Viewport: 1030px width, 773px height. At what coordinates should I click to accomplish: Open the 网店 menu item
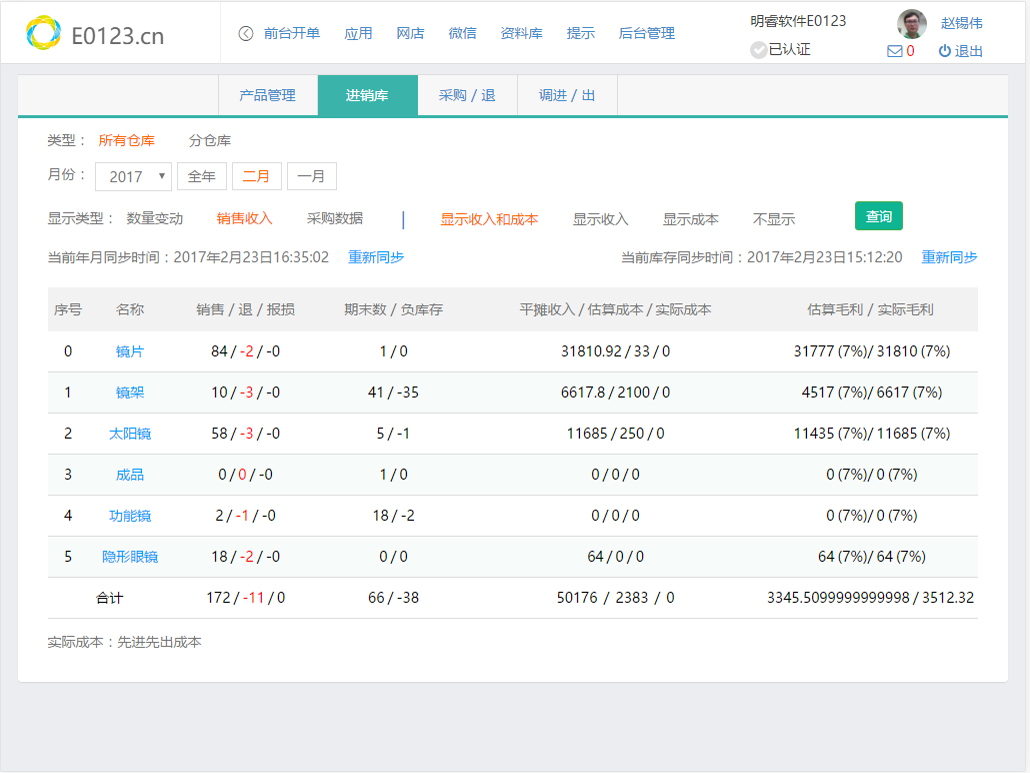pos(411,33)
